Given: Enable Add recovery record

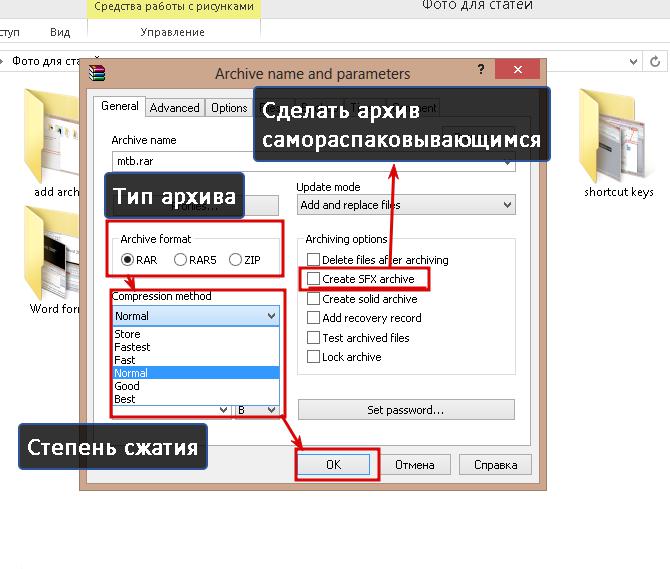Looking at the screenshot, I should point(313,317).
